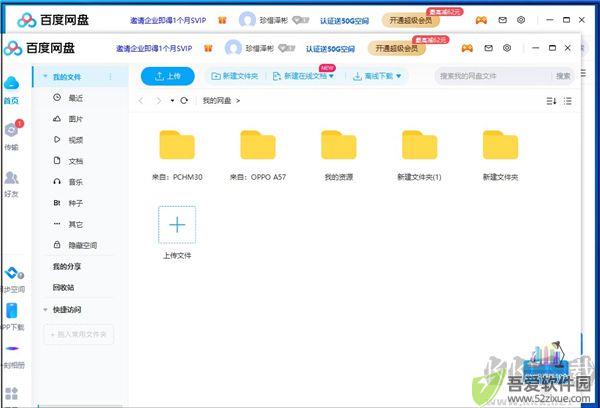The image size is (600, 408).
Task: Select 种子 category in the file tree
Action: [x=75, y=203]
